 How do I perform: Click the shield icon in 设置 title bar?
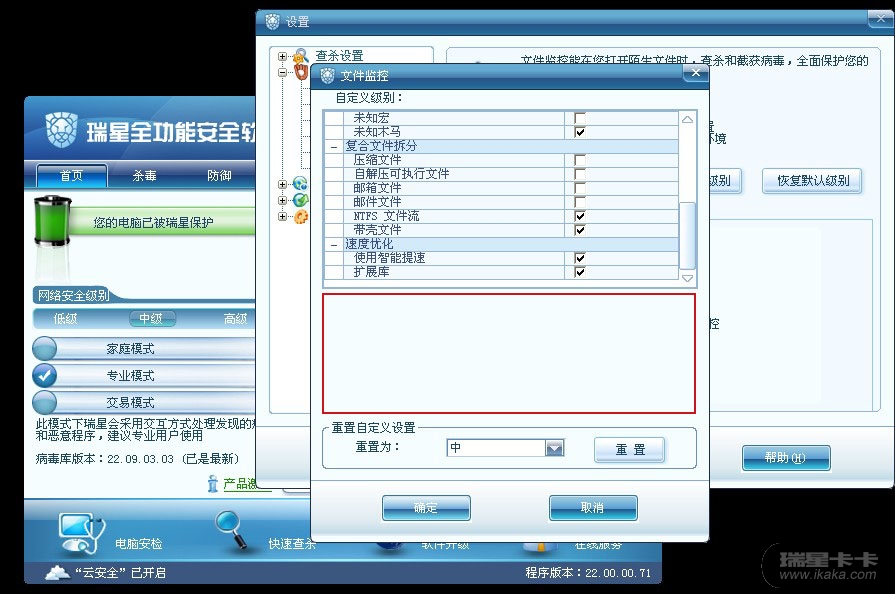[272, 22]
